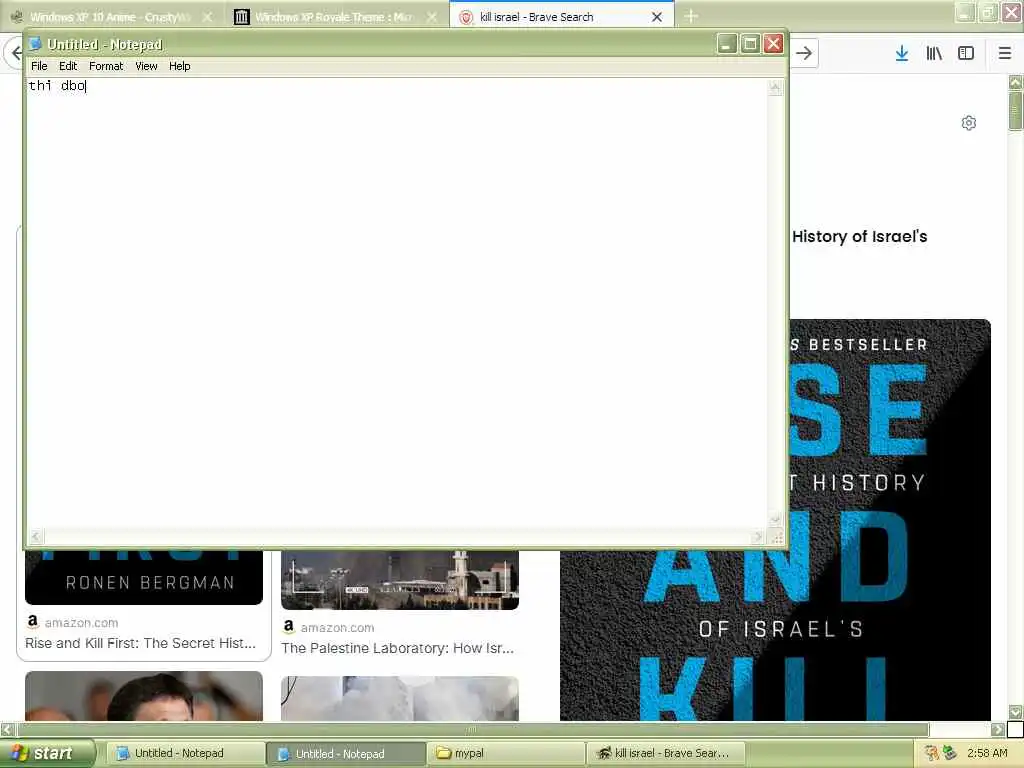Open the Rise and Kill First amazon link

click(140, 643)
